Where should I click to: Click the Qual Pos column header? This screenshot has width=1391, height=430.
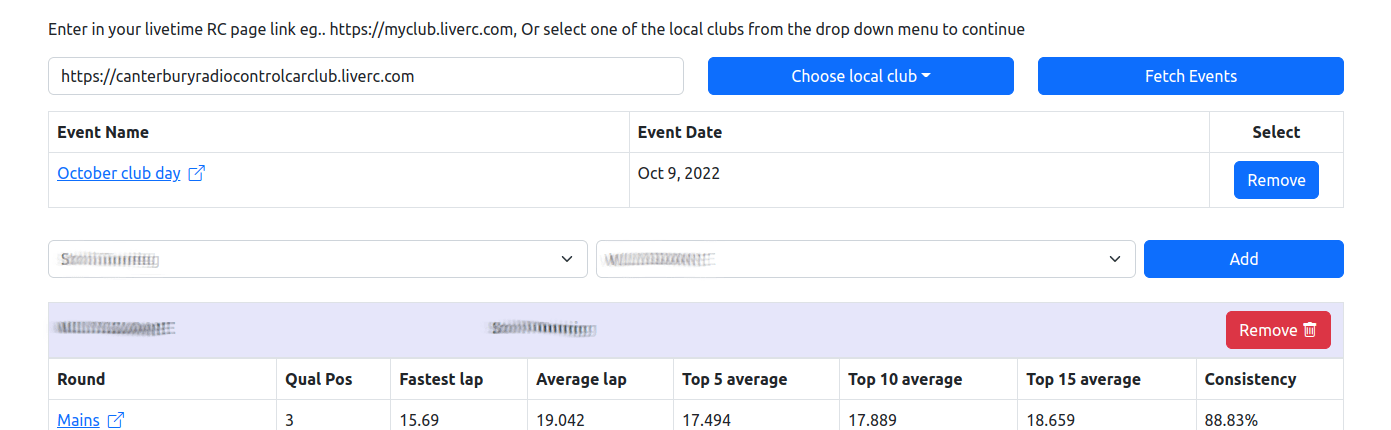[318, 379]
